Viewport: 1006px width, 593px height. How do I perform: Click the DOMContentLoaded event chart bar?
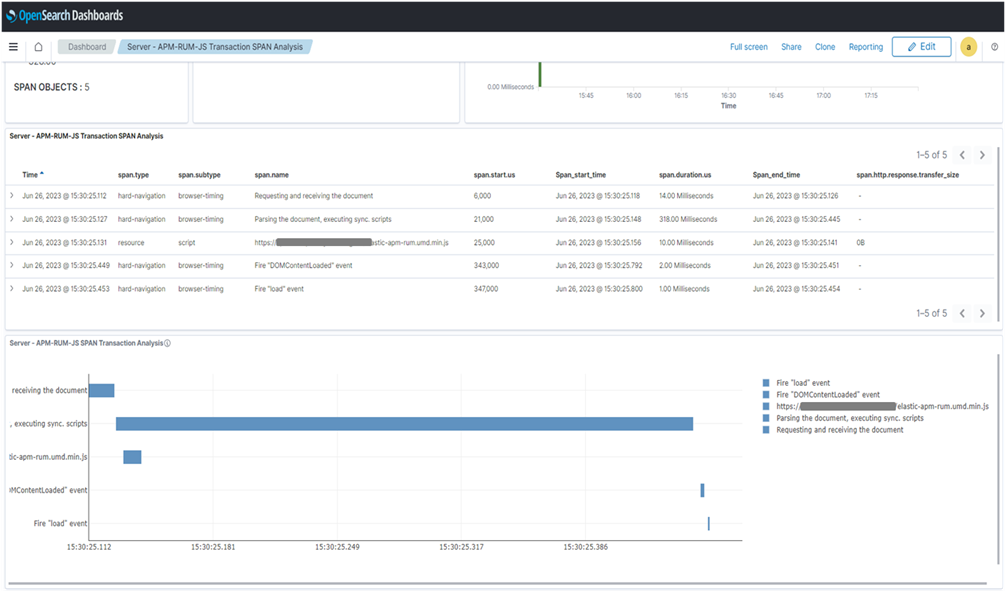point(703,490)
